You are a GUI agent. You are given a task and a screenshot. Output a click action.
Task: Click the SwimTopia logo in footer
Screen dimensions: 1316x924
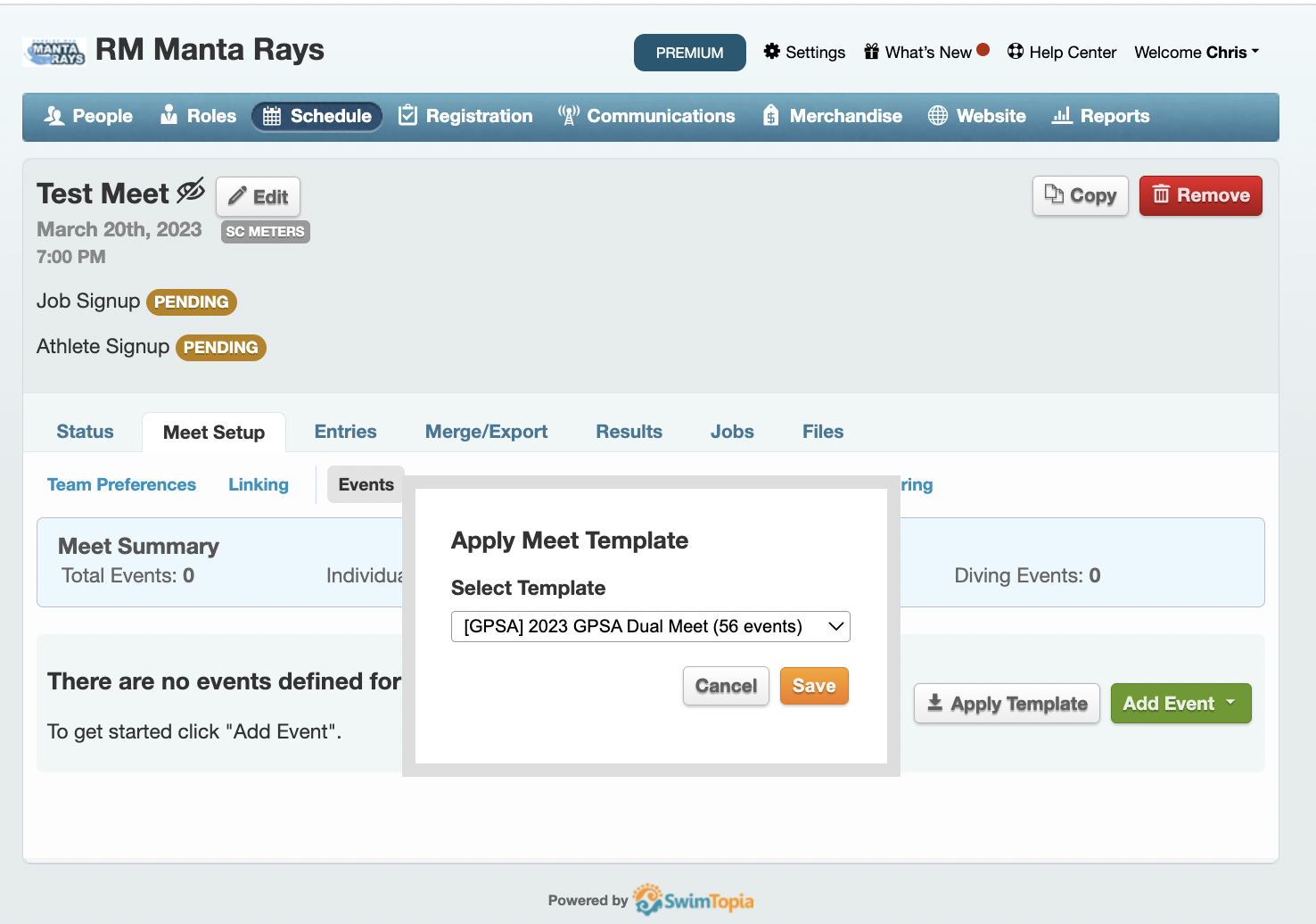coord(694,900)
